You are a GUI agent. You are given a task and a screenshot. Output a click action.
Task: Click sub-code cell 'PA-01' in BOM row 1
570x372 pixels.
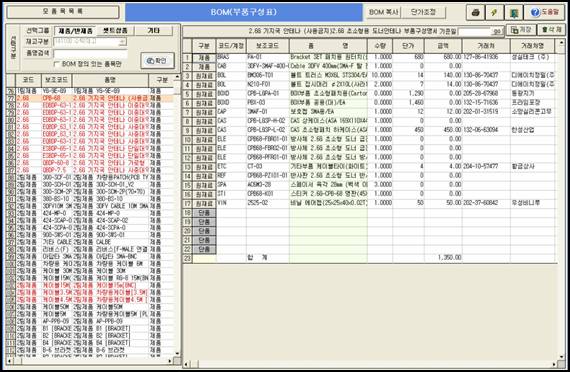[268, 57]
